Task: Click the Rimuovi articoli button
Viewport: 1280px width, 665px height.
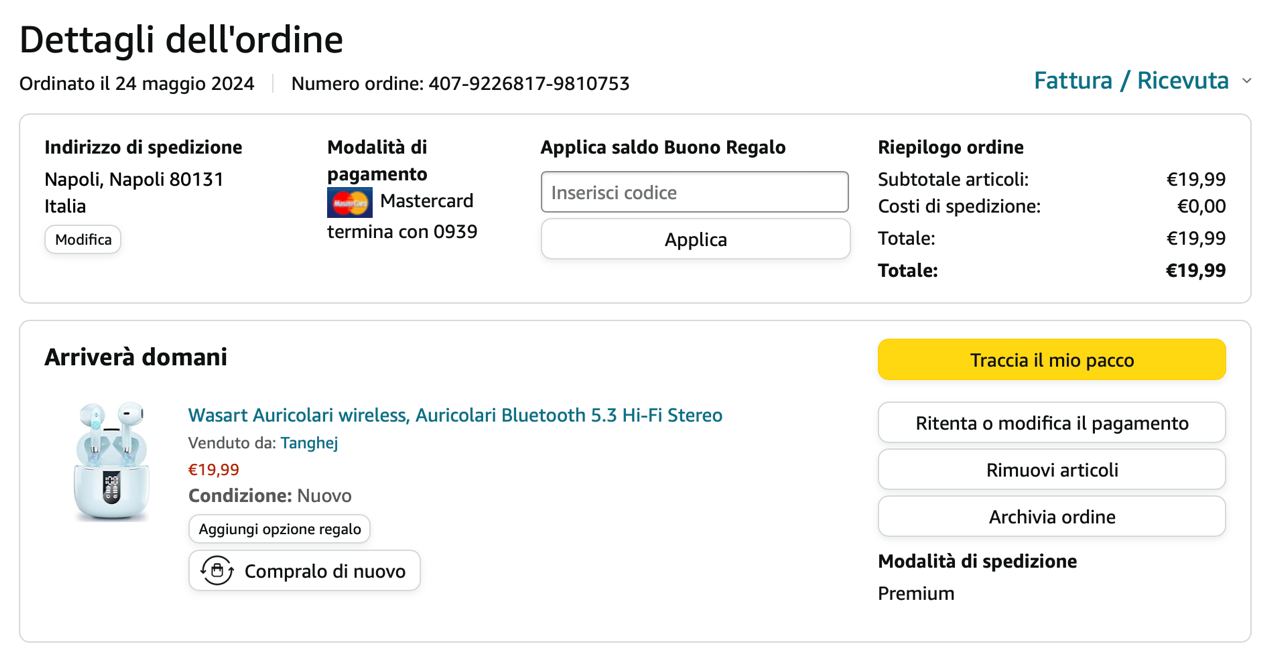Action: click(x=1051, y=470)
